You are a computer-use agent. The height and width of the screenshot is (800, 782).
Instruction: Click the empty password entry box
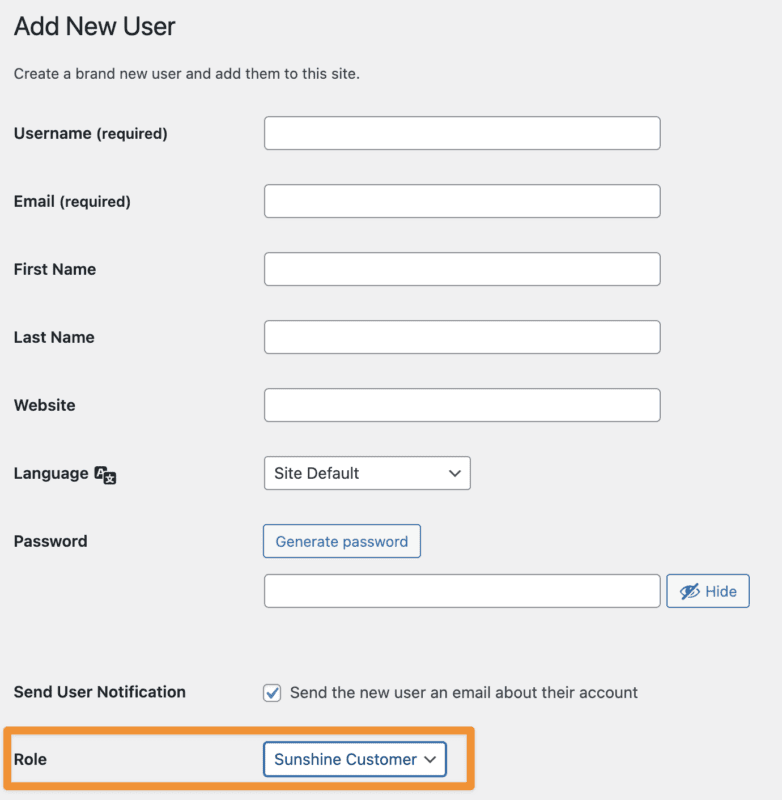coord(461,591)
